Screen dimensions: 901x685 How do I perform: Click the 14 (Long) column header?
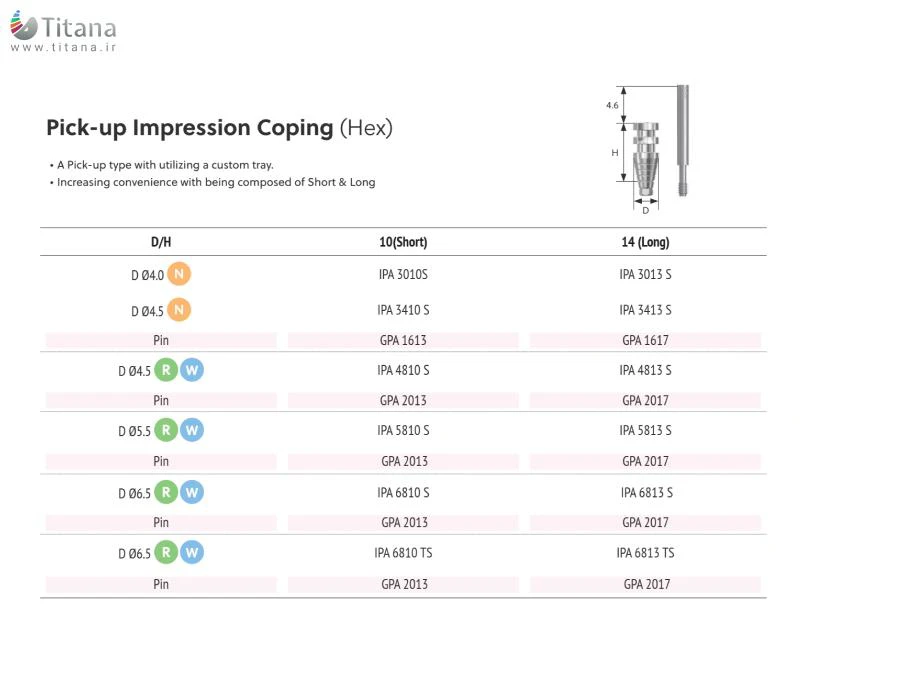[645, 242]
